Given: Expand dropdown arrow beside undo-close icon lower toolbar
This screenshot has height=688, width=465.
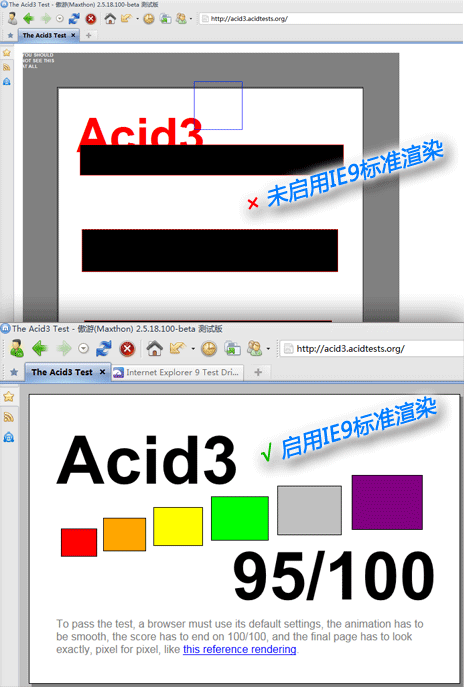Looking at the screenshot, I should tap(193, 349).
